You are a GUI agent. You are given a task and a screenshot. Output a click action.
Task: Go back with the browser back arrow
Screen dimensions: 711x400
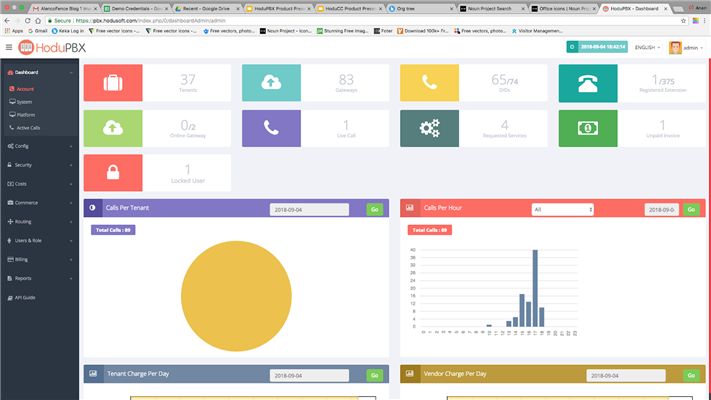[x=7, y=20]
